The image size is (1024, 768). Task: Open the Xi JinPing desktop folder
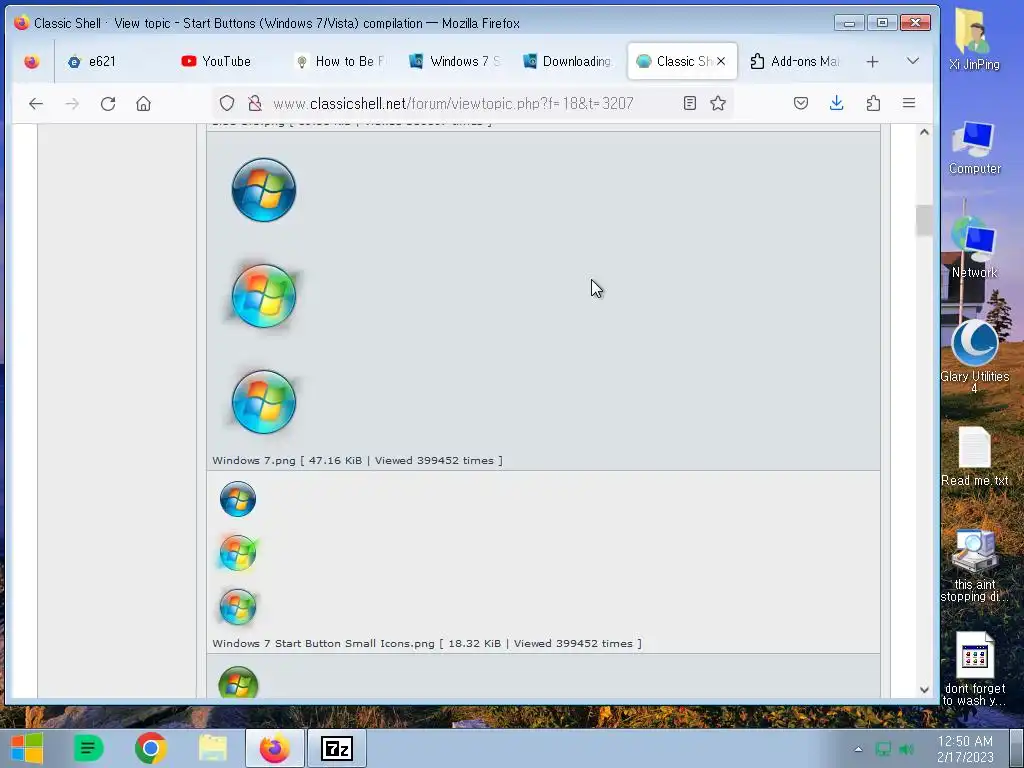click(974, 39)
